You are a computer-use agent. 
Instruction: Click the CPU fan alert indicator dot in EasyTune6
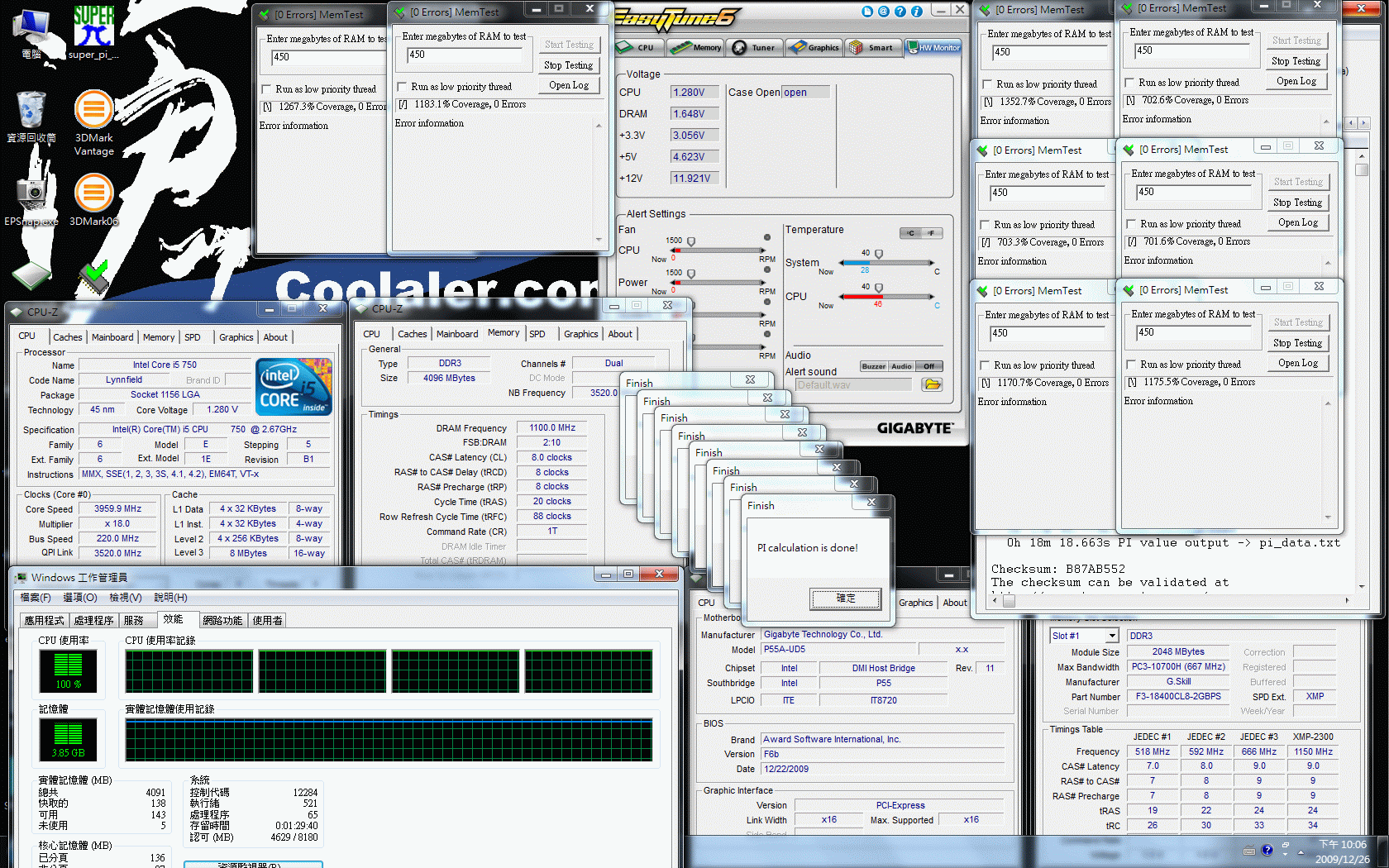click(767, 237)
